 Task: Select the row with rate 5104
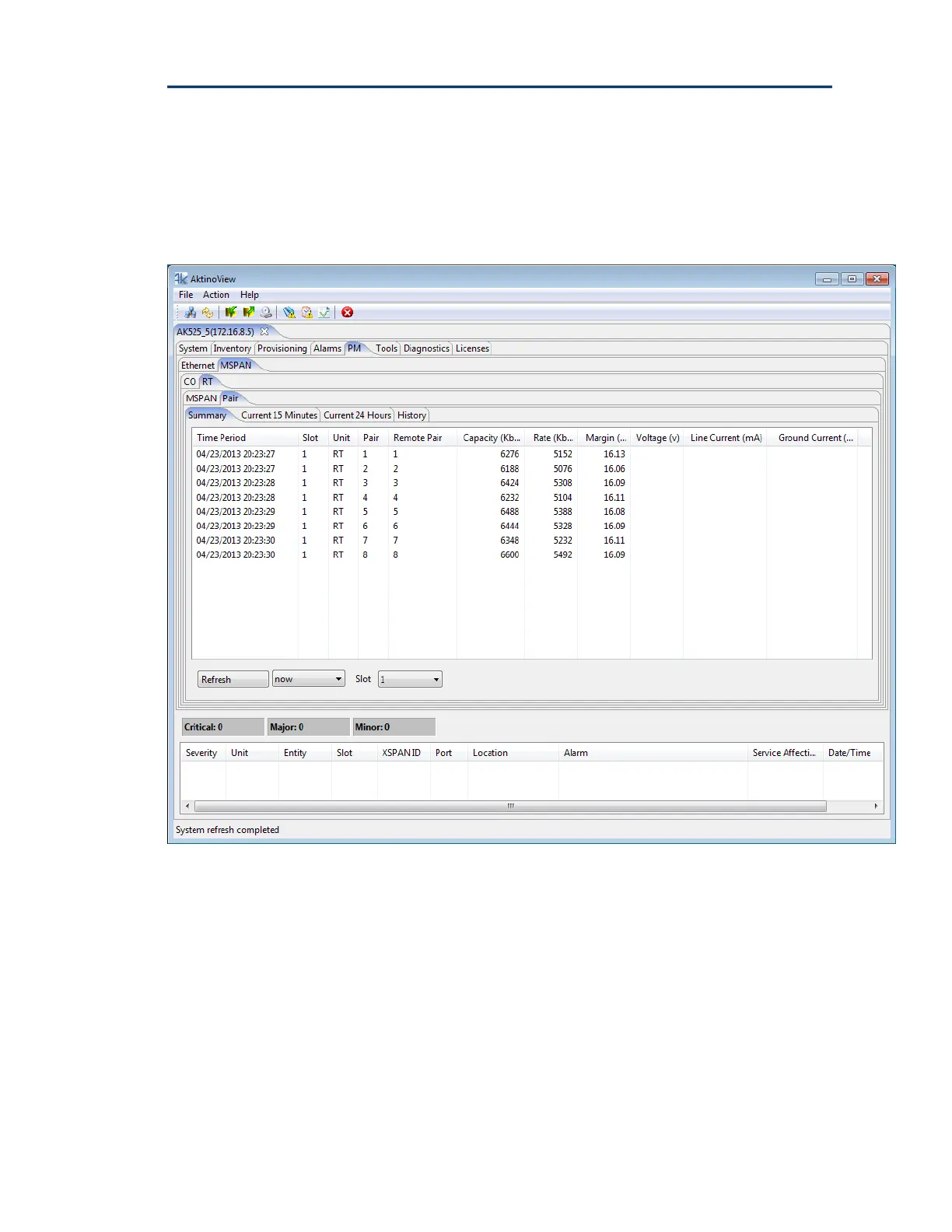click(x=531, y=498)
